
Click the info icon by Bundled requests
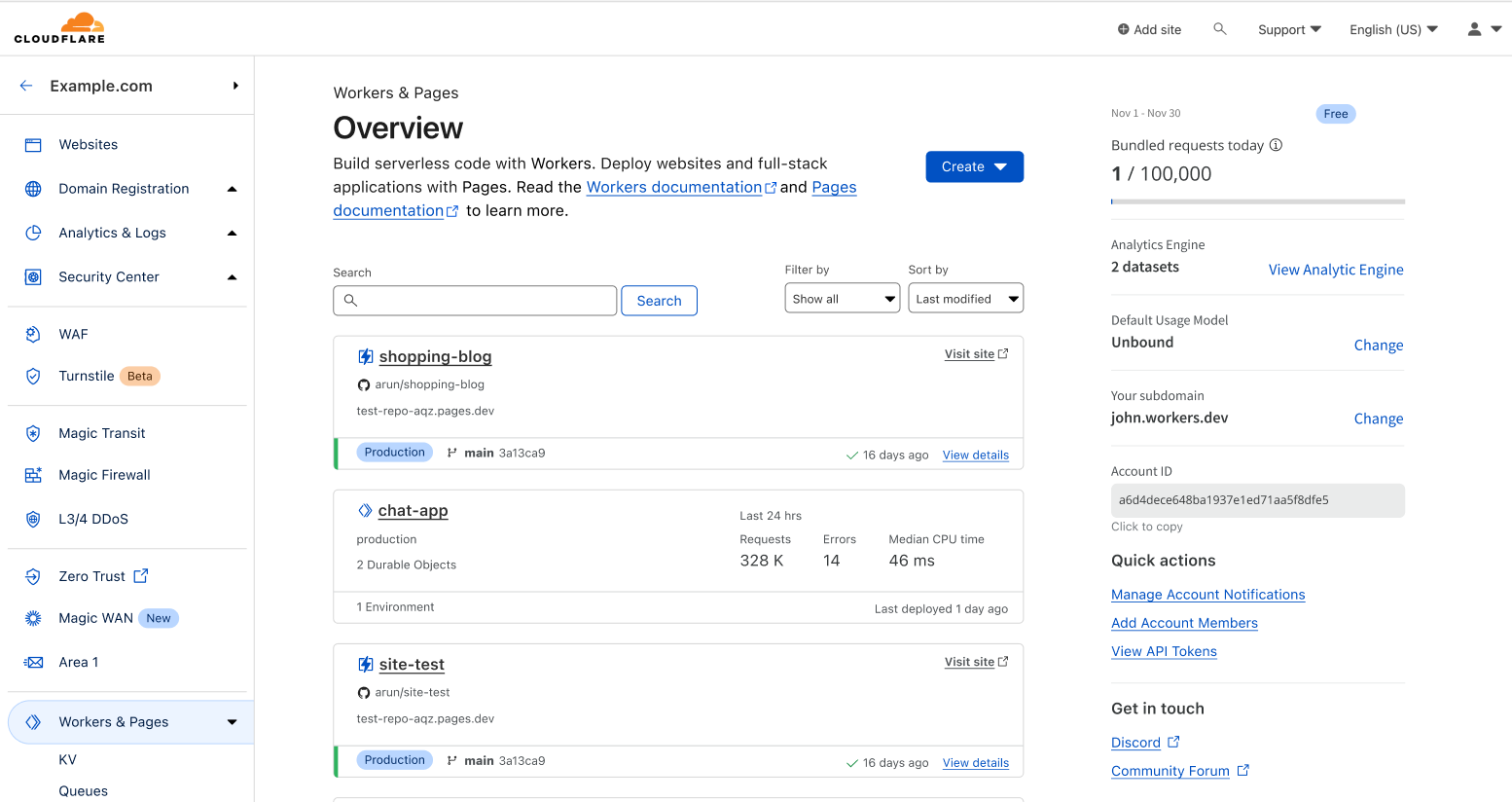(x=1276, y=145)
